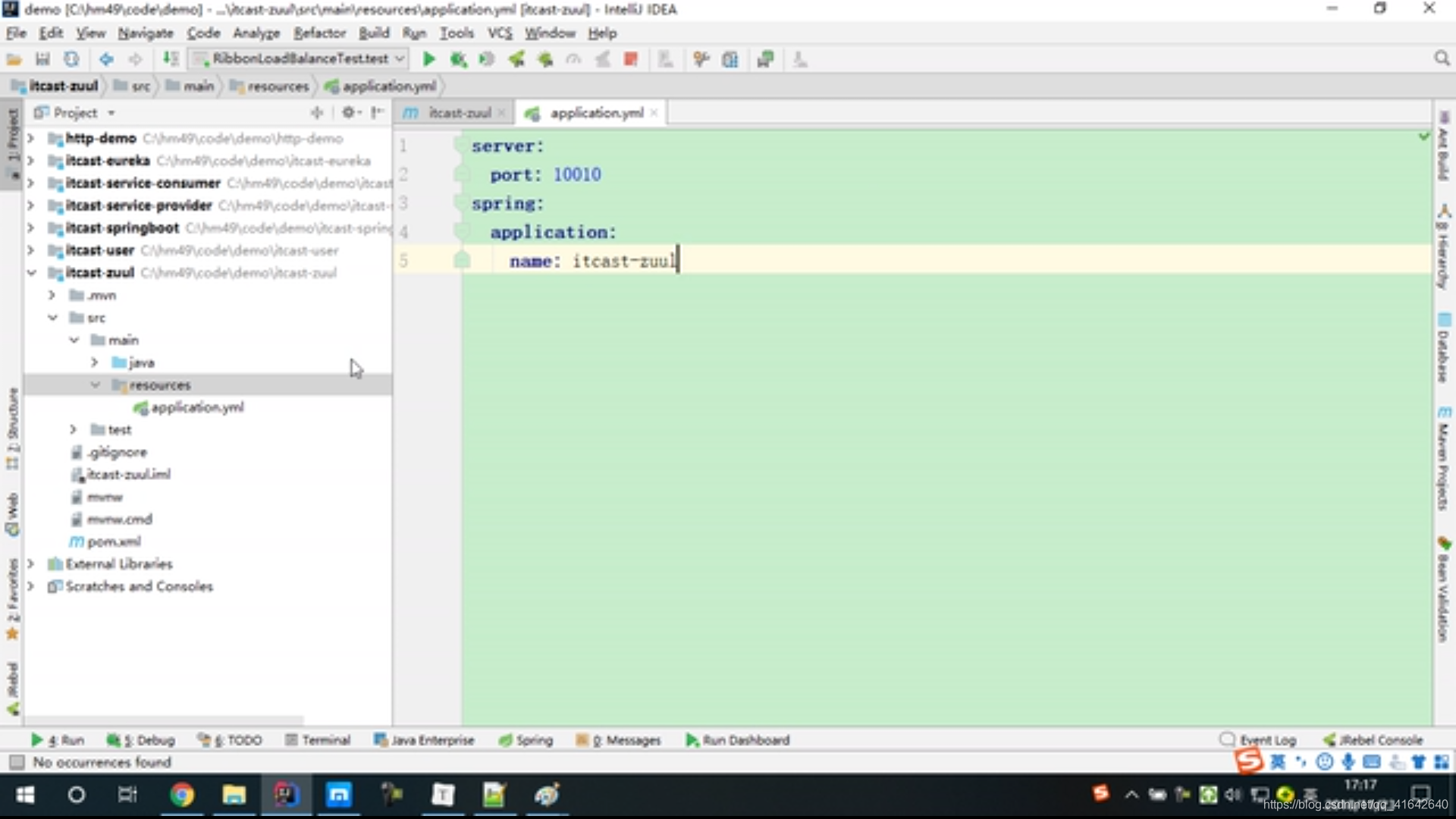This screenshot has width=1456, height=819.
Task: Open the Project view dropdown arrow
Action: coord(111,113)
